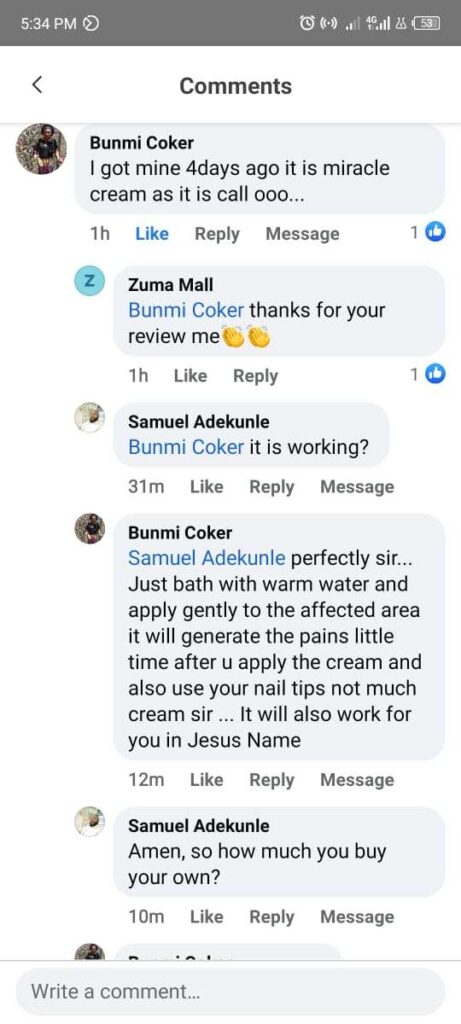
Task: Like Bunmi Coker's 'miracle cream' comment
Action: click(x=151, y=234)
